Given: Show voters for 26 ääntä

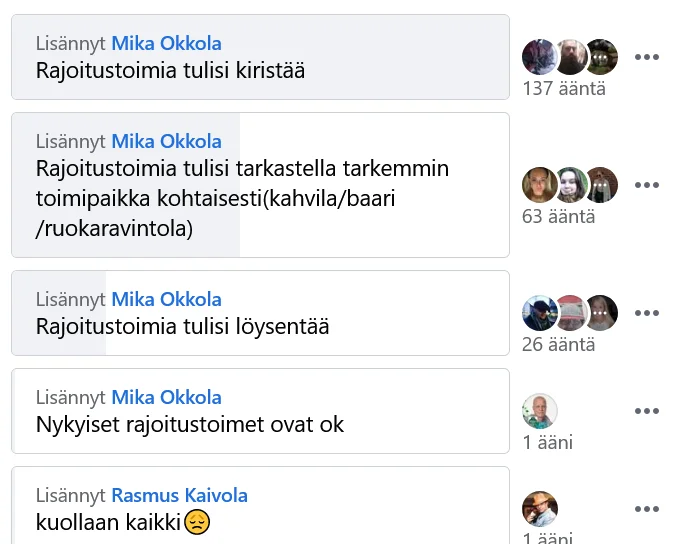Looking at the screenshot, I should click(559, 344).
